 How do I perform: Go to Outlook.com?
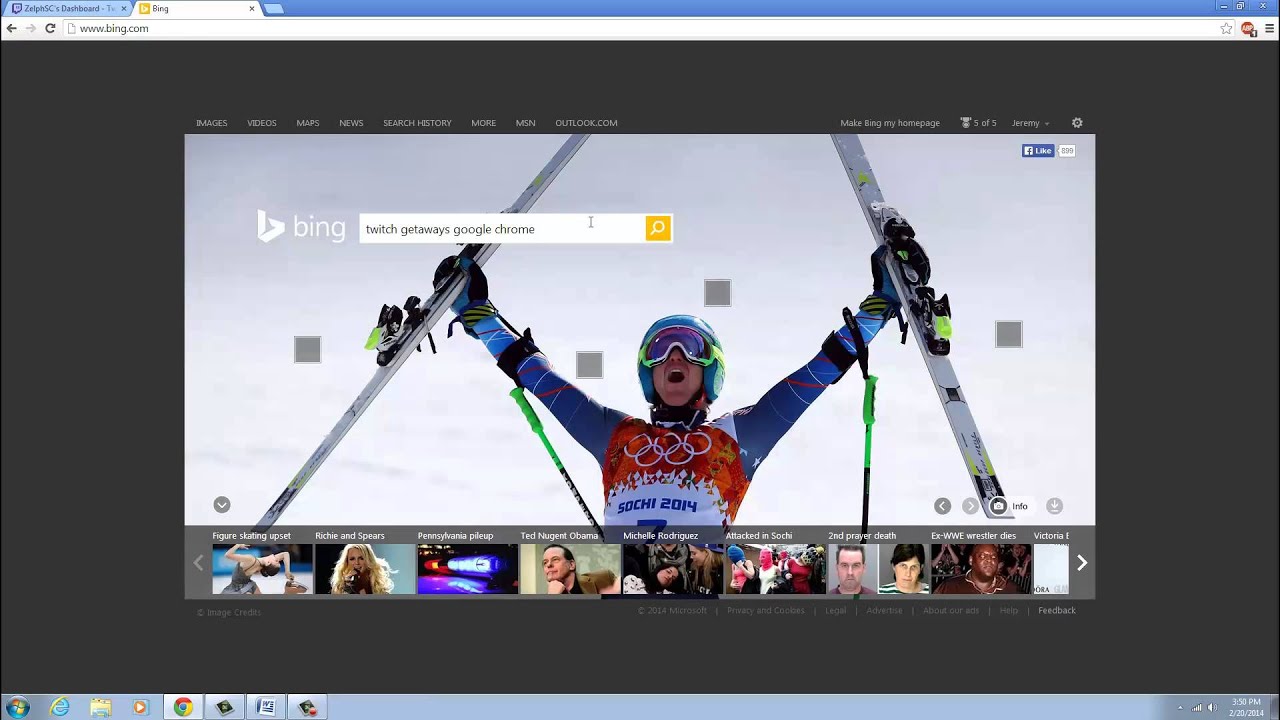(x=586, y=123)
